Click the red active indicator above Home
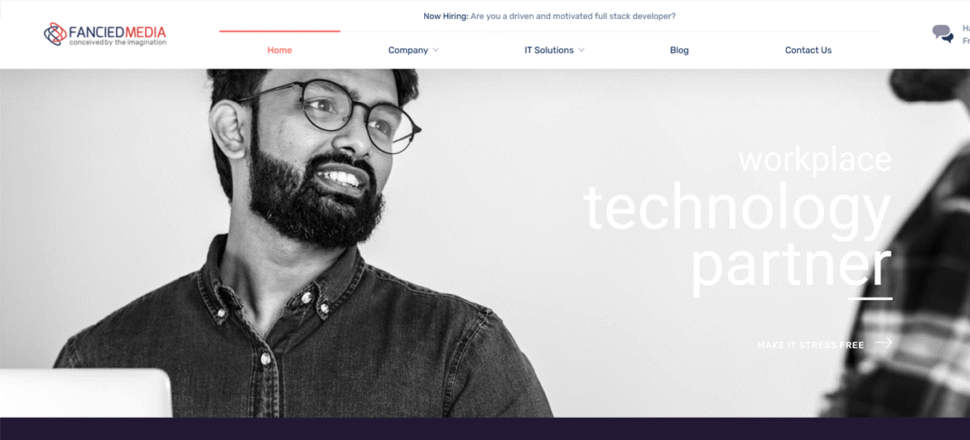970x440 pixels. coord(280,31)
